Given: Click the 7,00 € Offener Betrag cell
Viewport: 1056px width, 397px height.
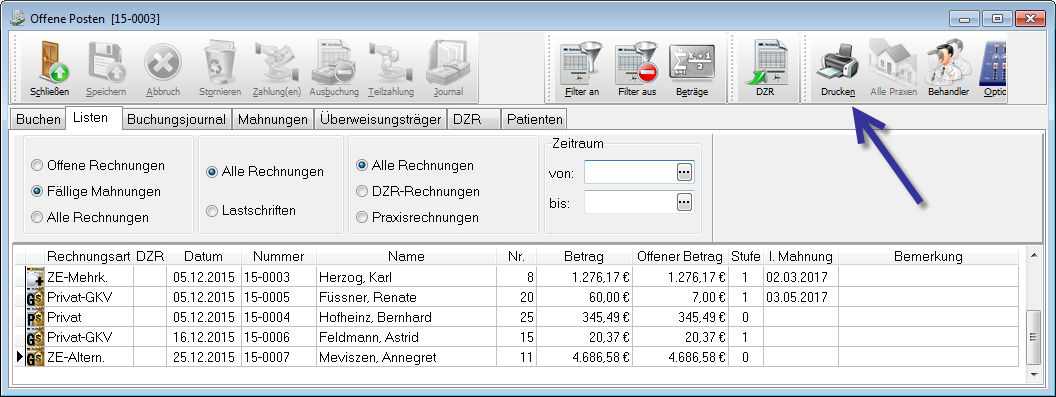Looking at the screenshot, I should [680, 297].
